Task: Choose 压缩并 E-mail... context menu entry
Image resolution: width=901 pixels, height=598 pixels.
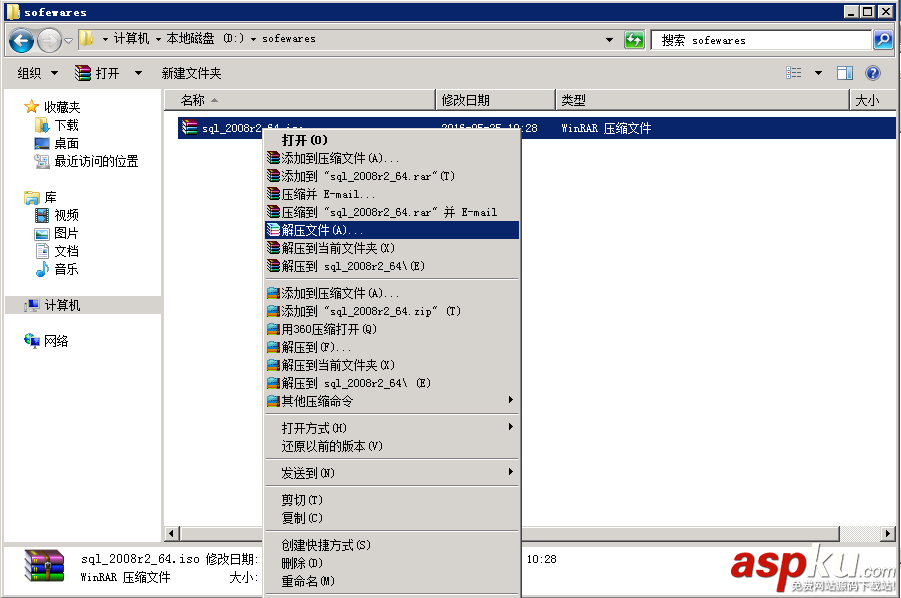Action: 392,194
